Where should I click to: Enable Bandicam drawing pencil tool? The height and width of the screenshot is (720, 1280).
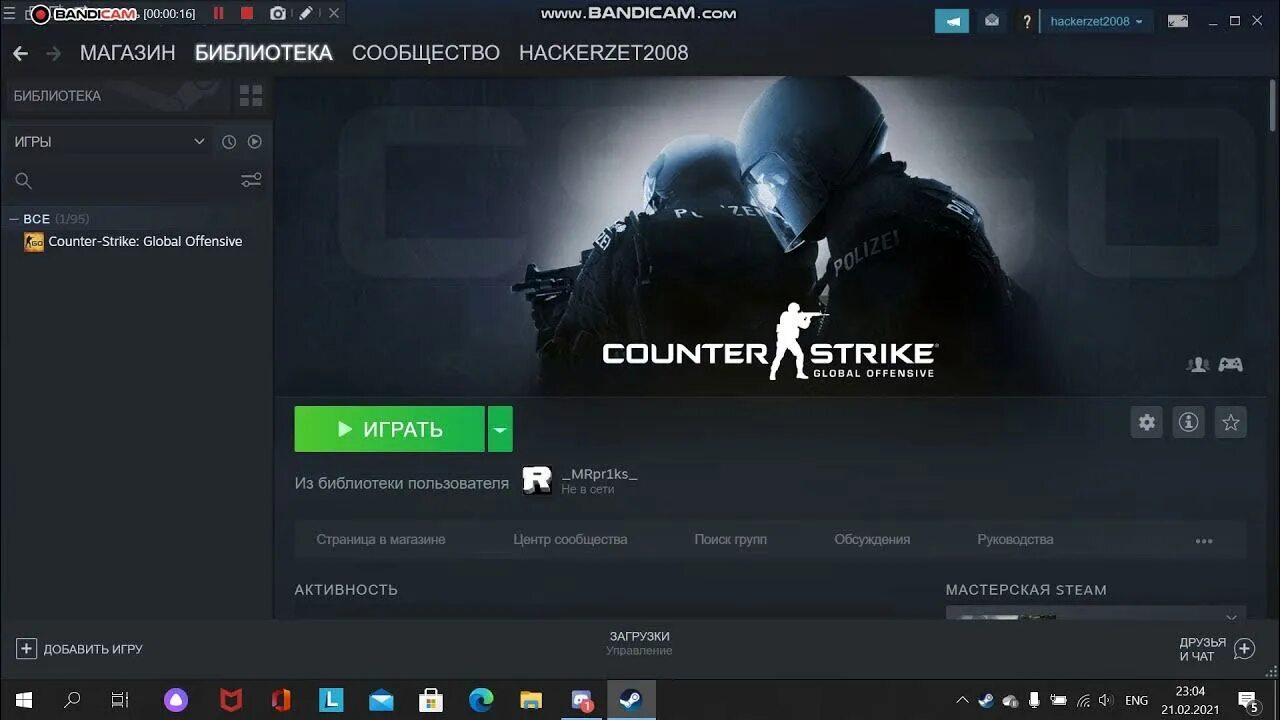pyautogui.click(x=306, y=14)
